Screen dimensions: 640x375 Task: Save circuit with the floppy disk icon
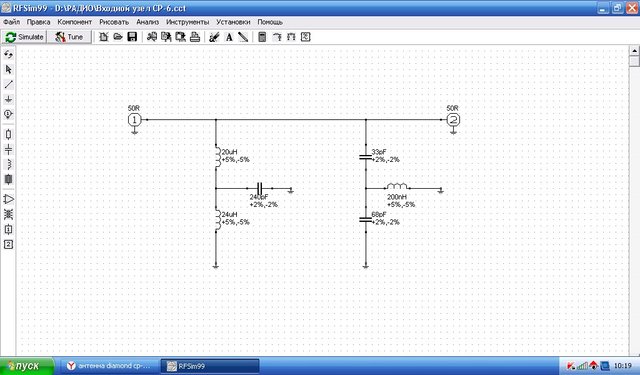coord(132,37)
